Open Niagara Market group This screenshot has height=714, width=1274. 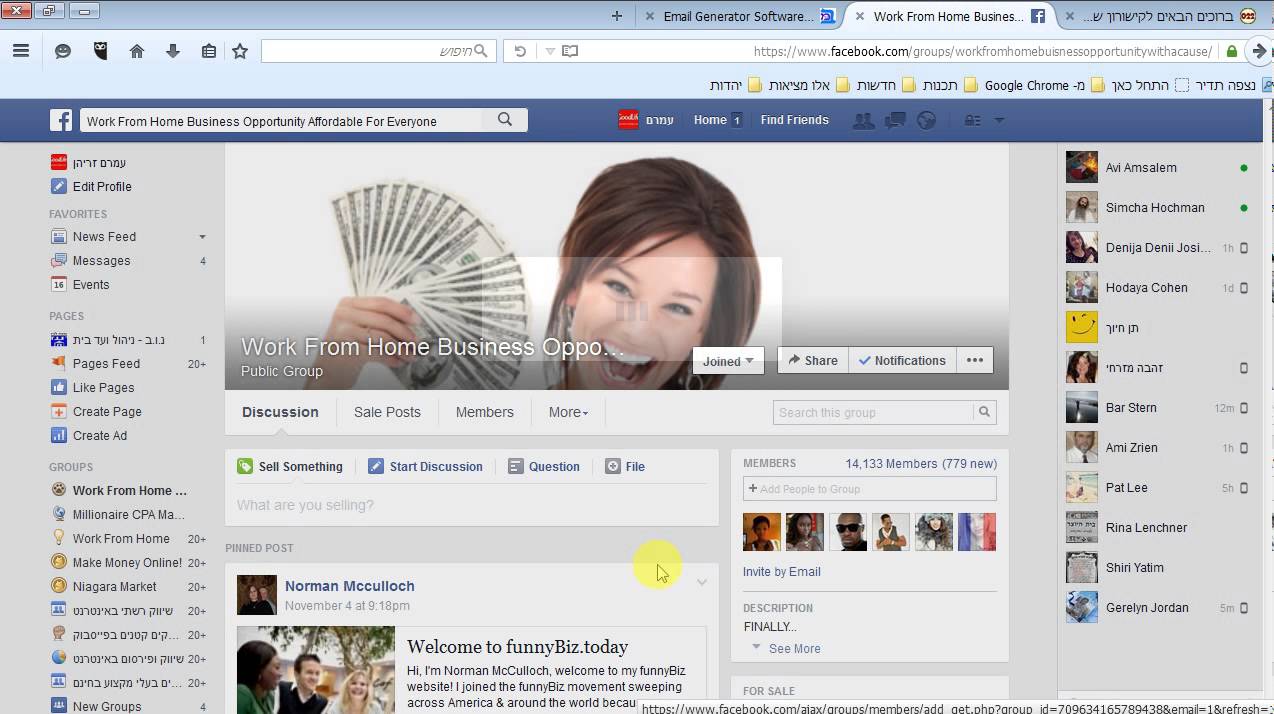[104, 586]
